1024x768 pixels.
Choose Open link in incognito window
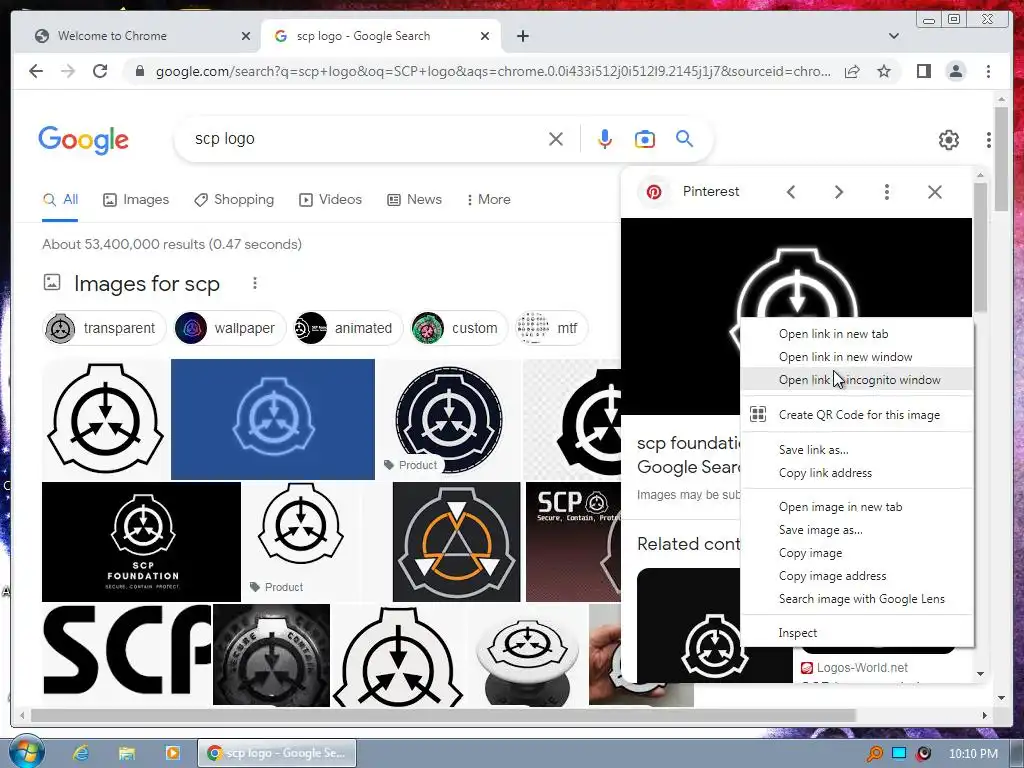coord(857,379)
